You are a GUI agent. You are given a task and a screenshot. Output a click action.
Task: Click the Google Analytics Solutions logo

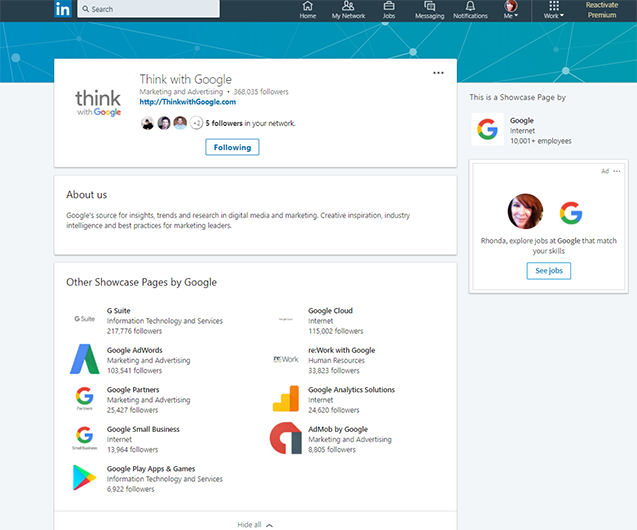(286, 398)
